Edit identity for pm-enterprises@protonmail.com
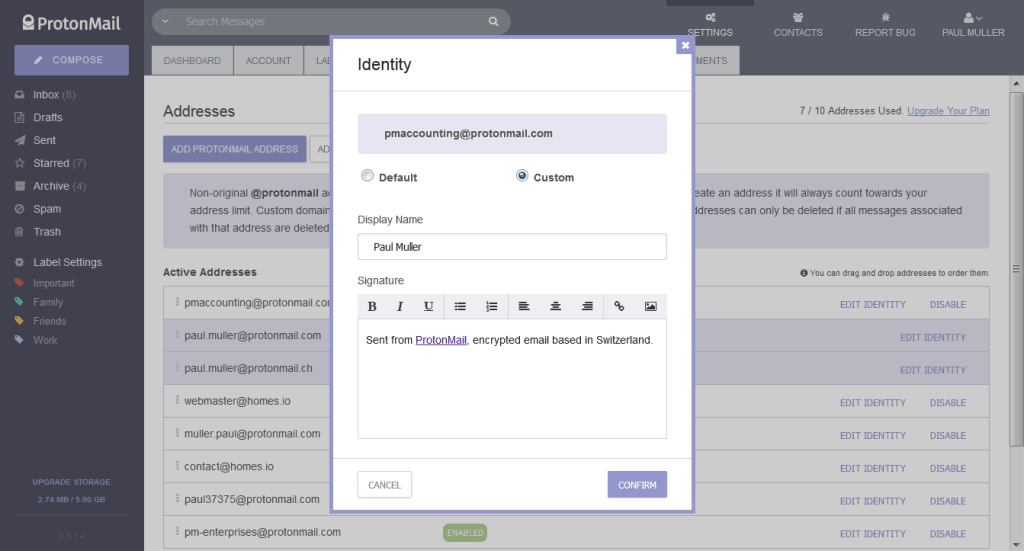1024x551 pixels. coord(872,534)
